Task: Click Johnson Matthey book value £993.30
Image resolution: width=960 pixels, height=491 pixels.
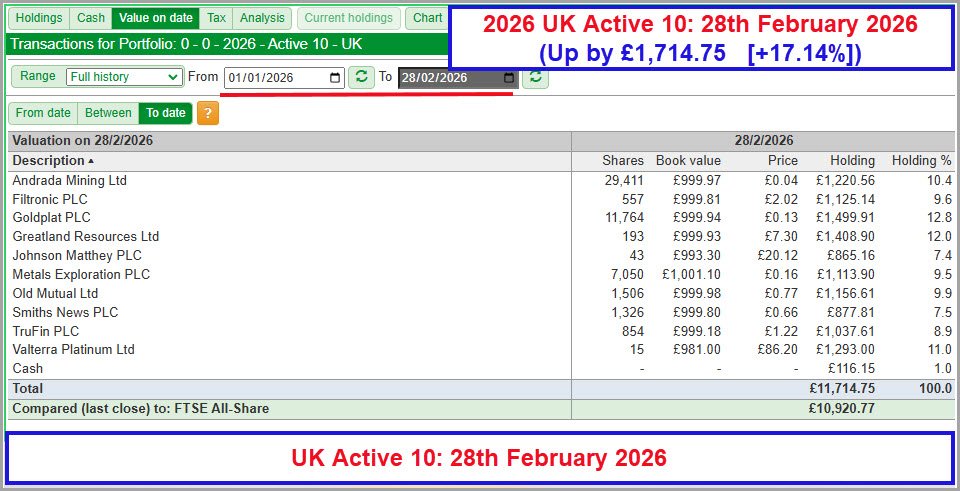Action: click(697, 255)
